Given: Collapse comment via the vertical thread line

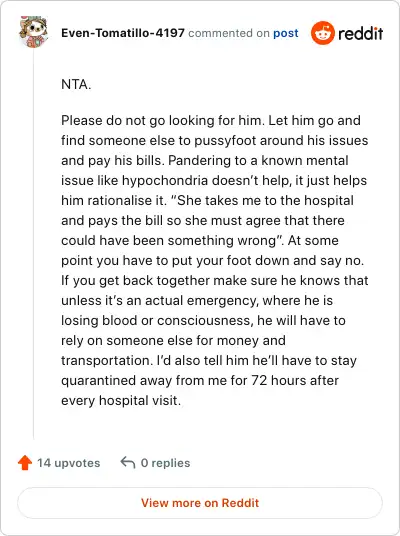Looking at the screenshot, I should 34,244.
